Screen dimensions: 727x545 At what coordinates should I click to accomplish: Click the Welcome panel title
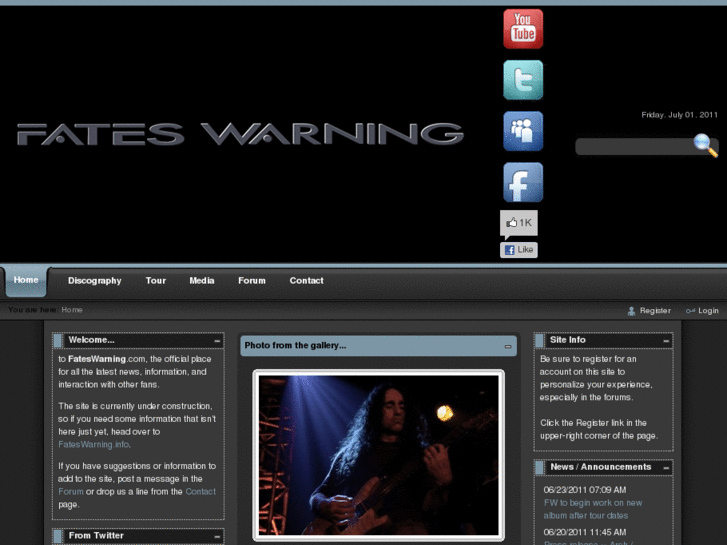point(91,340)
